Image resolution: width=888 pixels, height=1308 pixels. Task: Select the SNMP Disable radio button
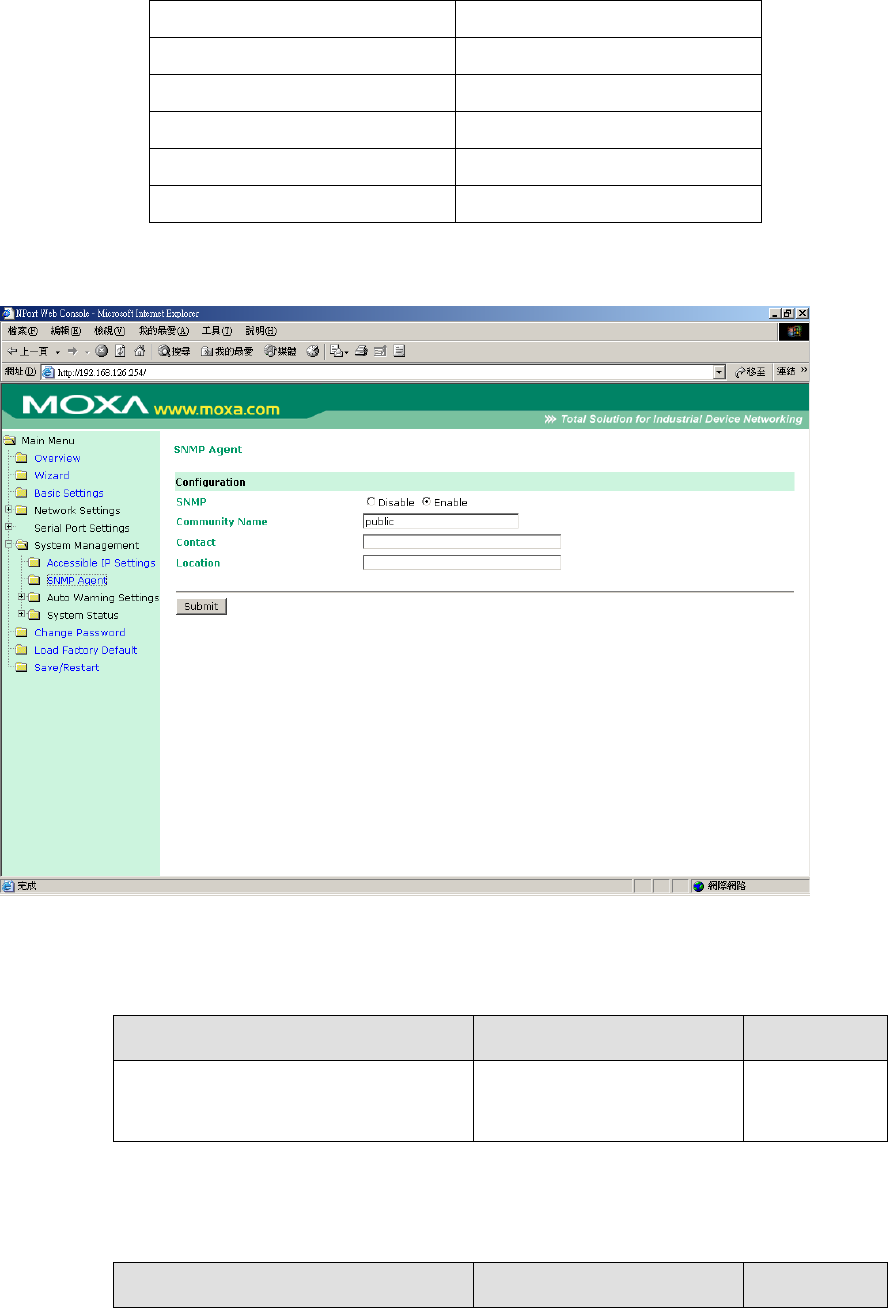(371, 502)
